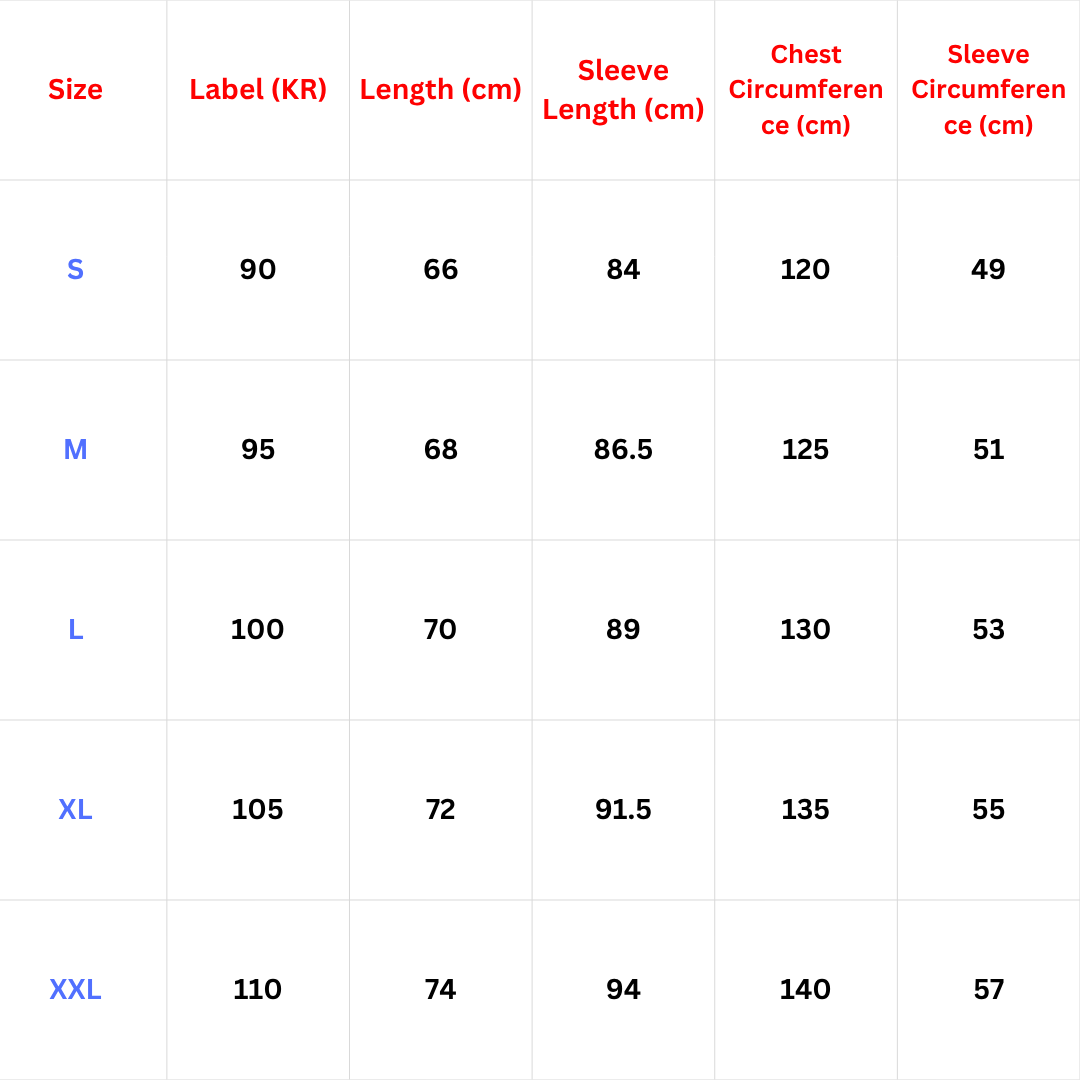Click the 140 chest circumference value

(x=806, y=990)
